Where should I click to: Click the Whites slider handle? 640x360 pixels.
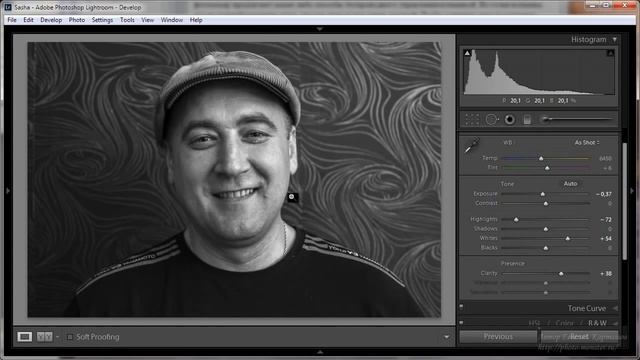(x=568, y=238)
